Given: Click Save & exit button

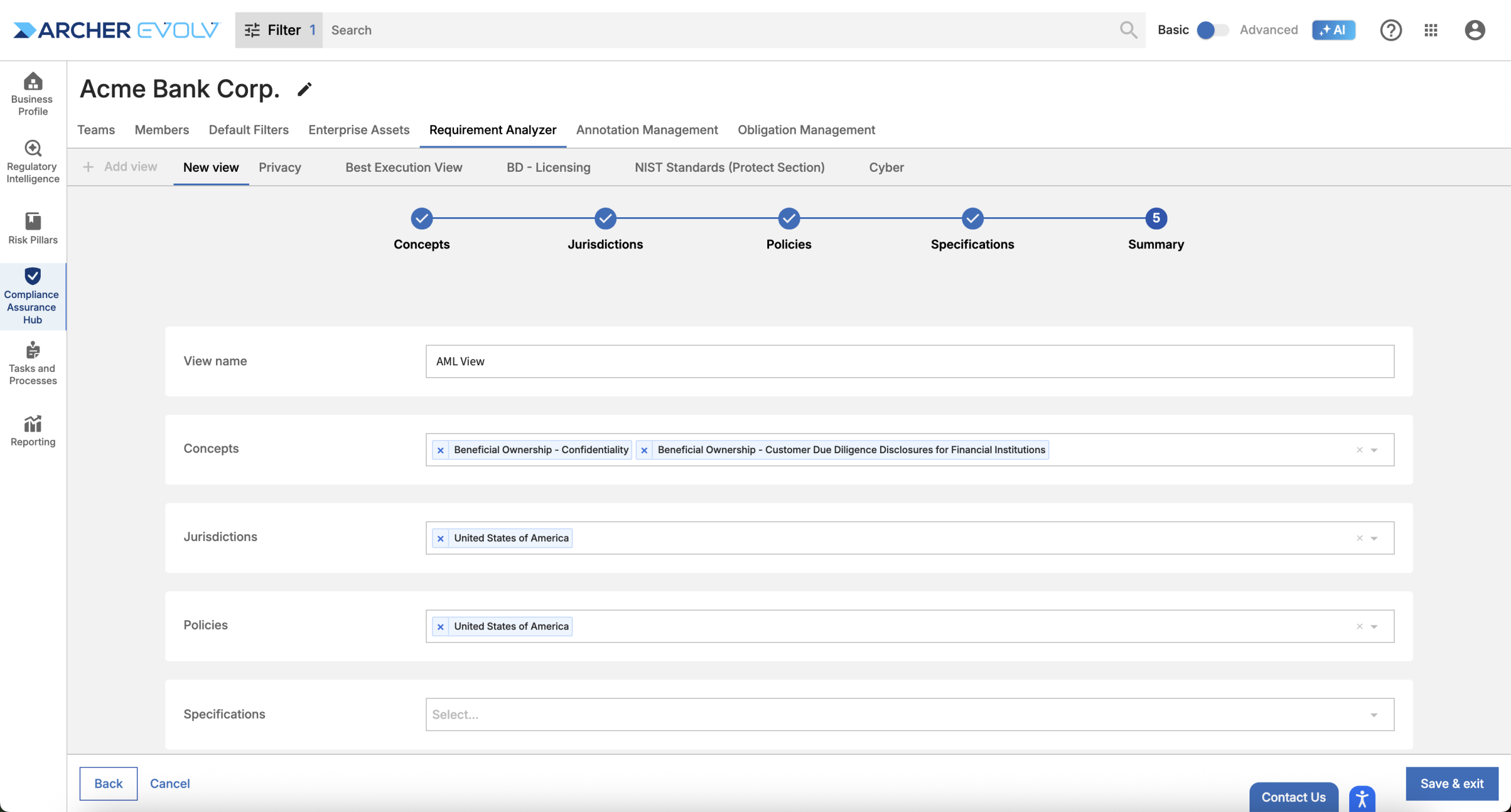Looking at the screenshot, I should click(1451, 784).
